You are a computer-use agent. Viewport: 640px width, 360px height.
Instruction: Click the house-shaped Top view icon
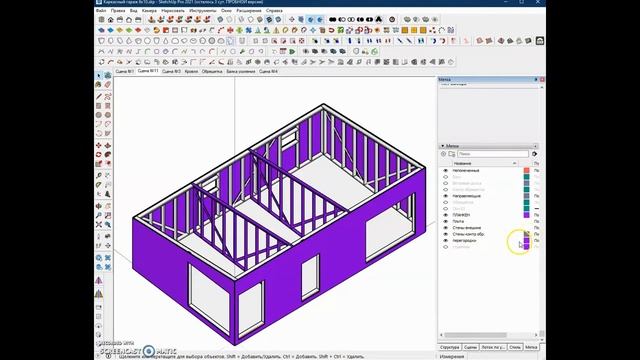coord(111,20)
